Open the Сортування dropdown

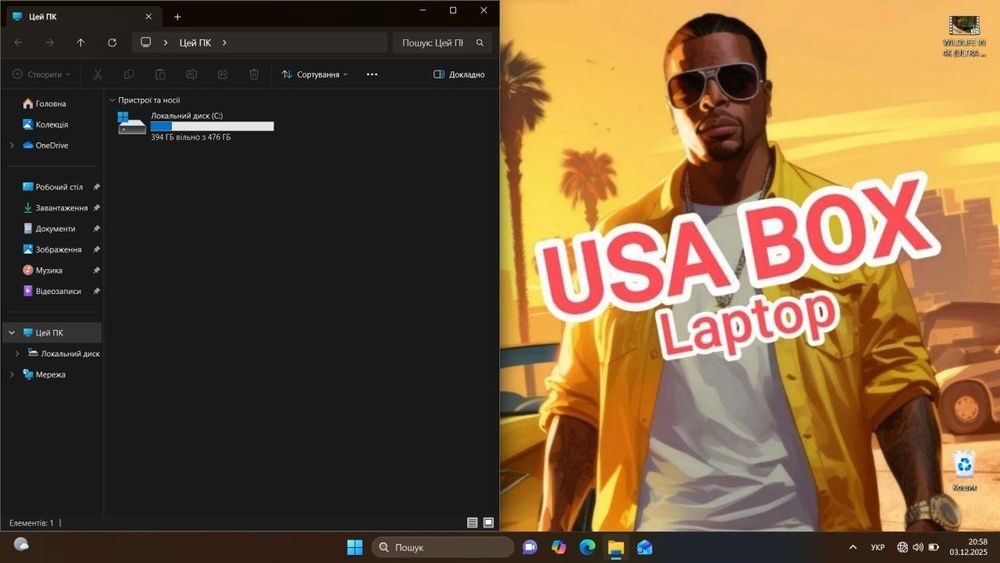click(315, 75)
